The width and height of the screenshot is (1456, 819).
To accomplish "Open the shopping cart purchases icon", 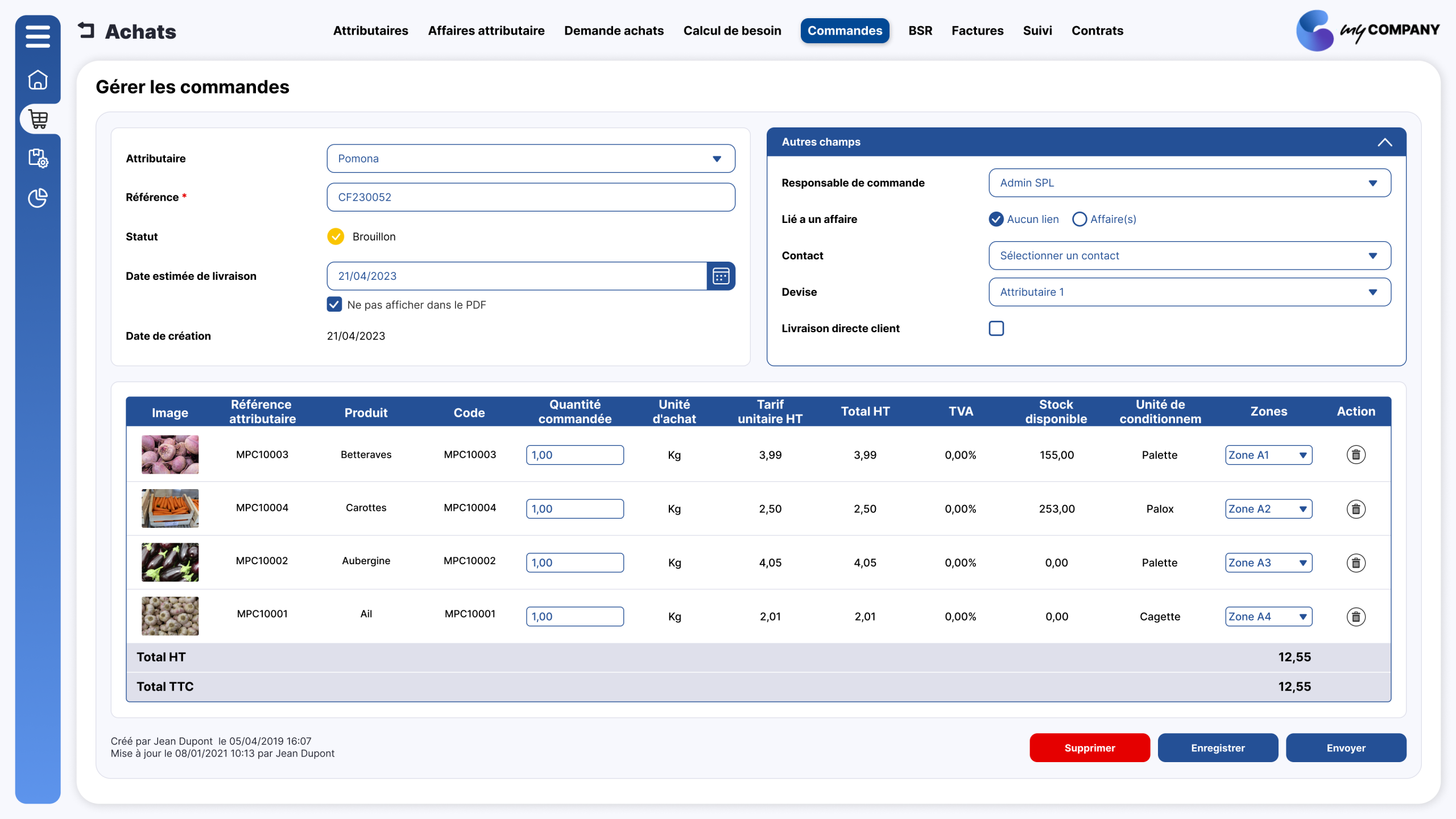I will click(38, 119).
